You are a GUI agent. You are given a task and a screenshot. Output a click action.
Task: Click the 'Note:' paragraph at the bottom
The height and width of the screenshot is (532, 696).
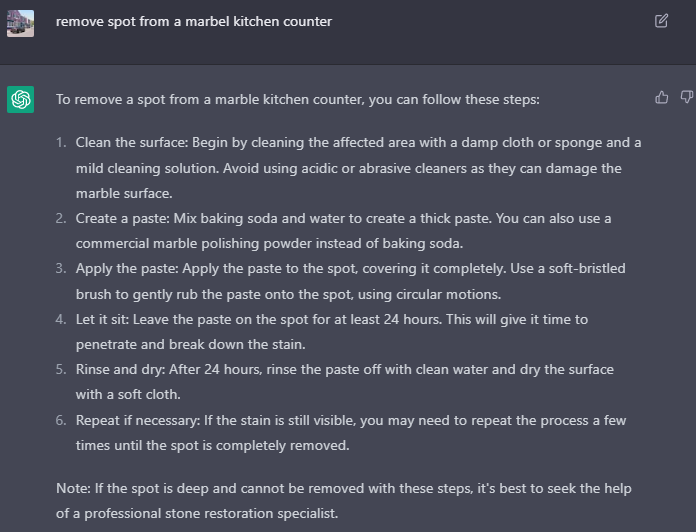coord(344,500)
